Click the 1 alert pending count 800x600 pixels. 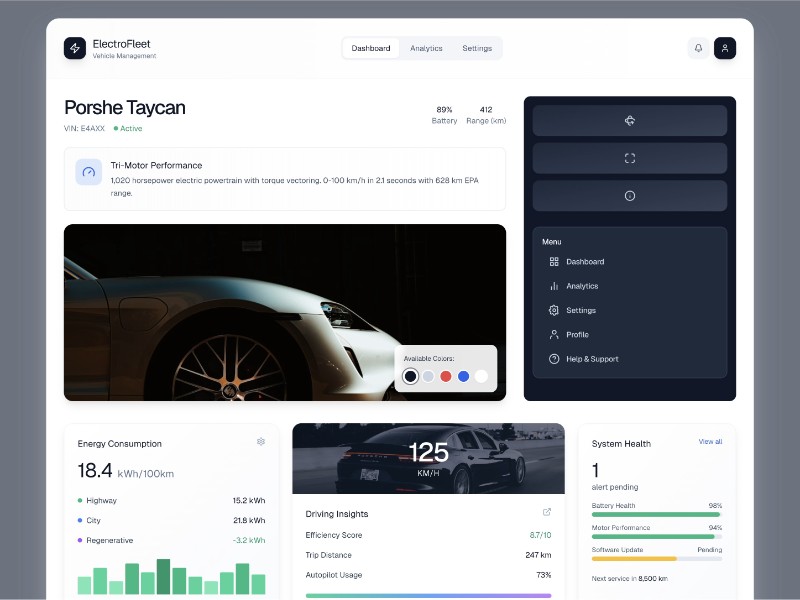tap(615, 476)
